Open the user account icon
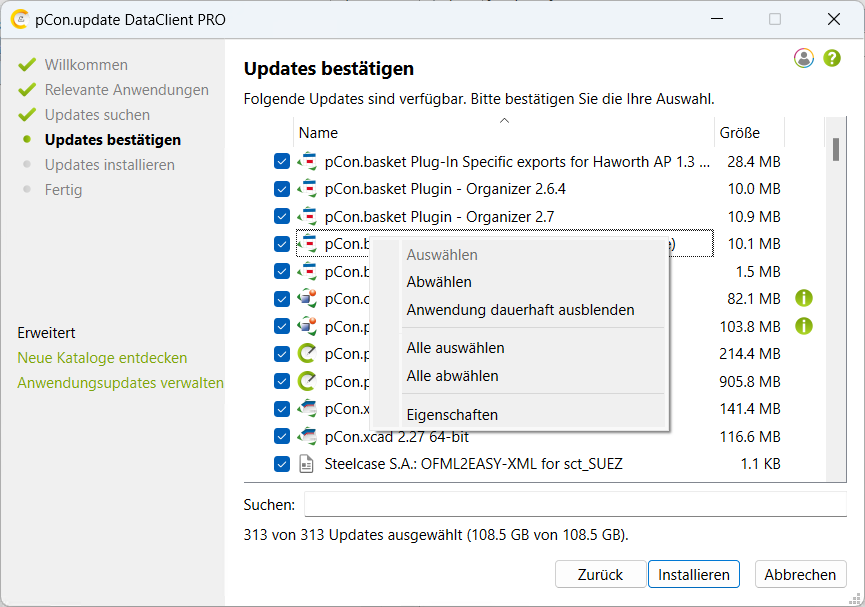 point(804,58)
